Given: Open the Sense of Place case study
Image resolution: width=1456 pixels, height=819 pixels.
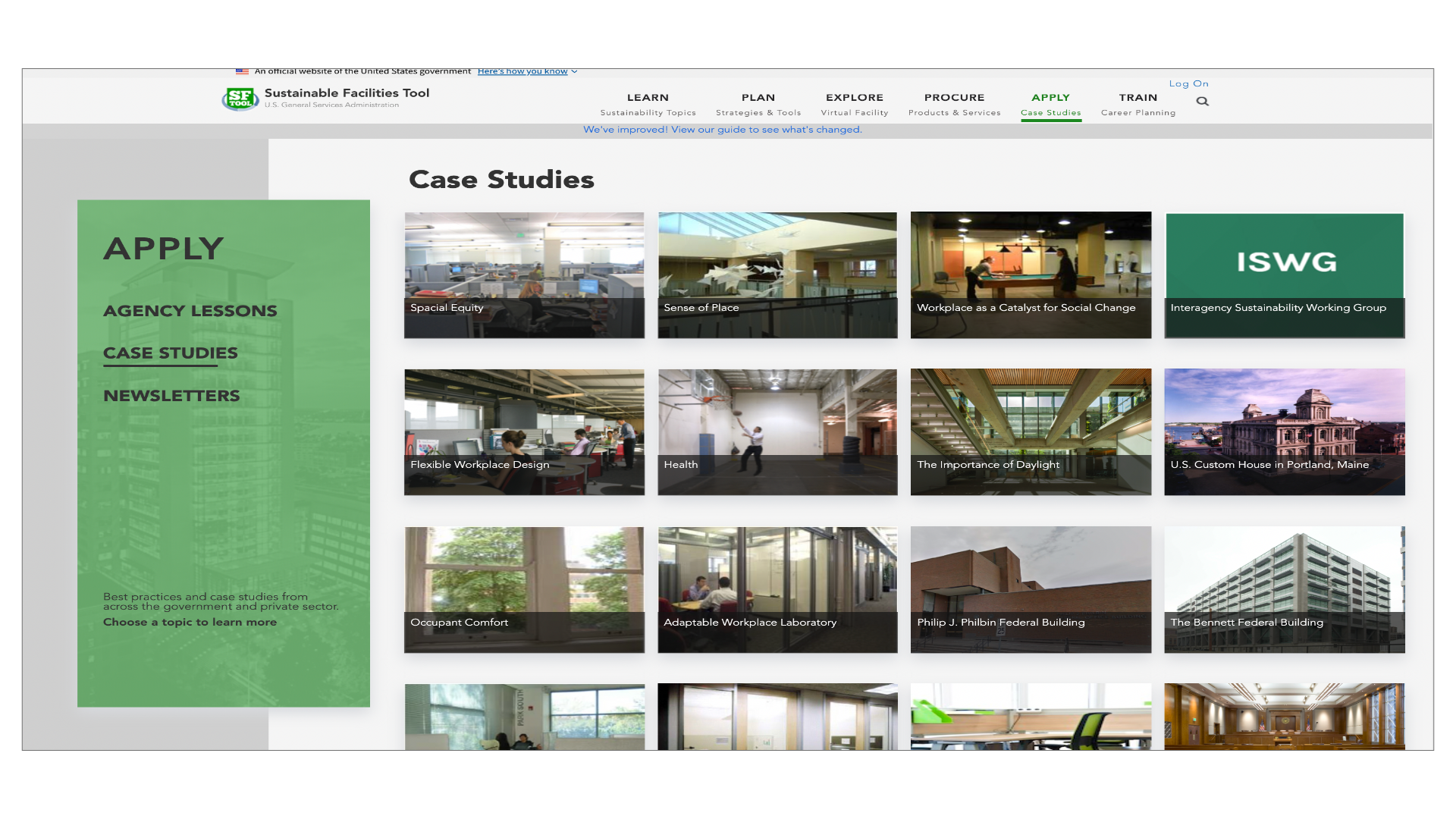Looking at the screenshot, I should (x=777, y=275).
